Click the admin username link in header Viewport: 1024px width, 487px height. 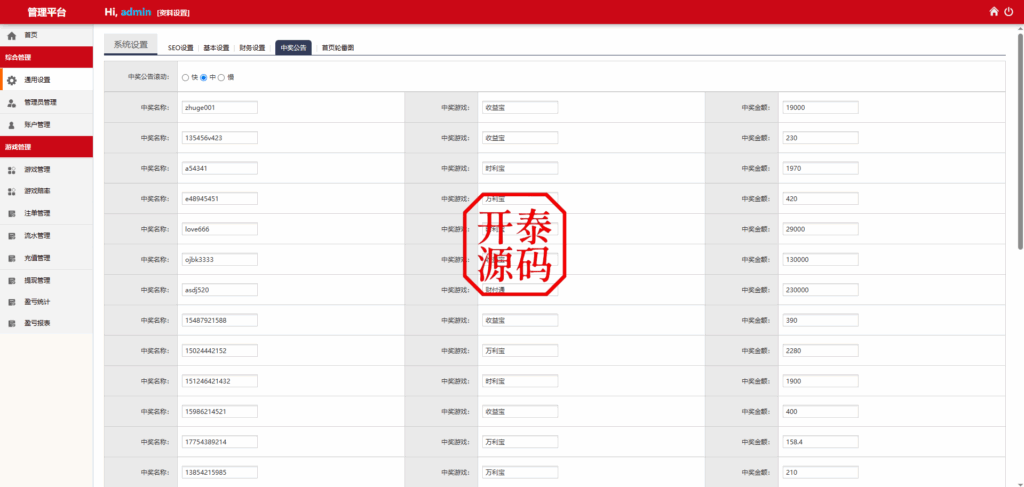coord(136,12)
